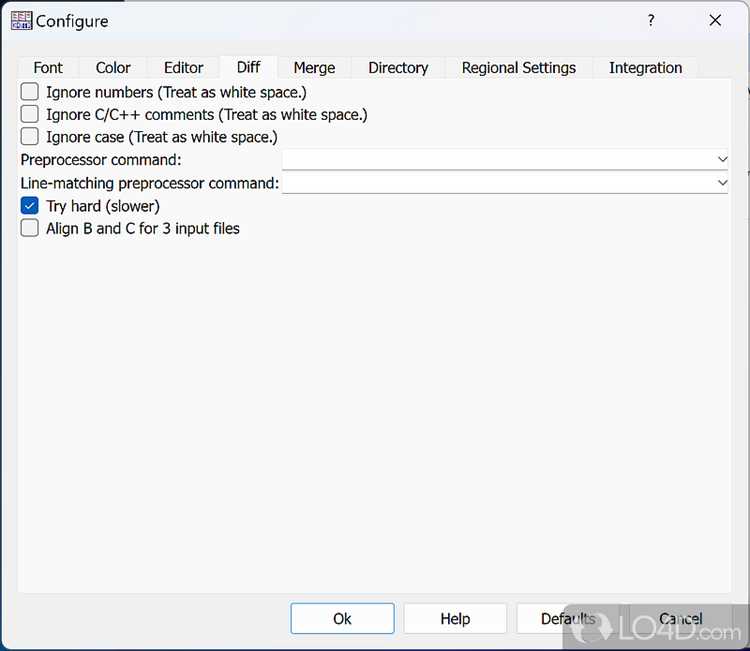Uncheck Try hard (slower) option
Viewport: 750px width, 651px height.
tap(30, 206)
